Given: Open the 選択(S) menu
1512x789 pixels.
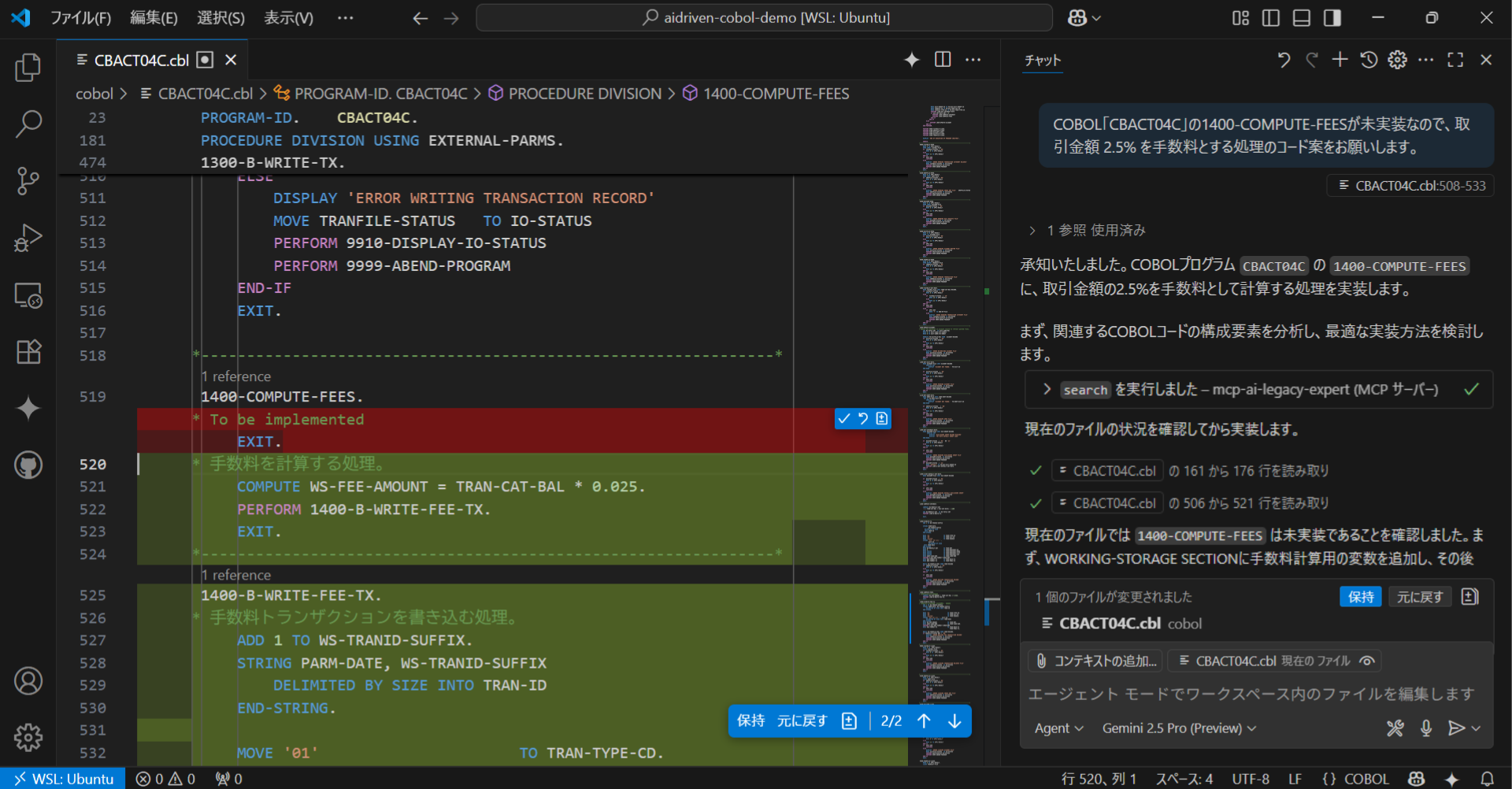Looking at the screenshot, I should [x=220, y=18].
